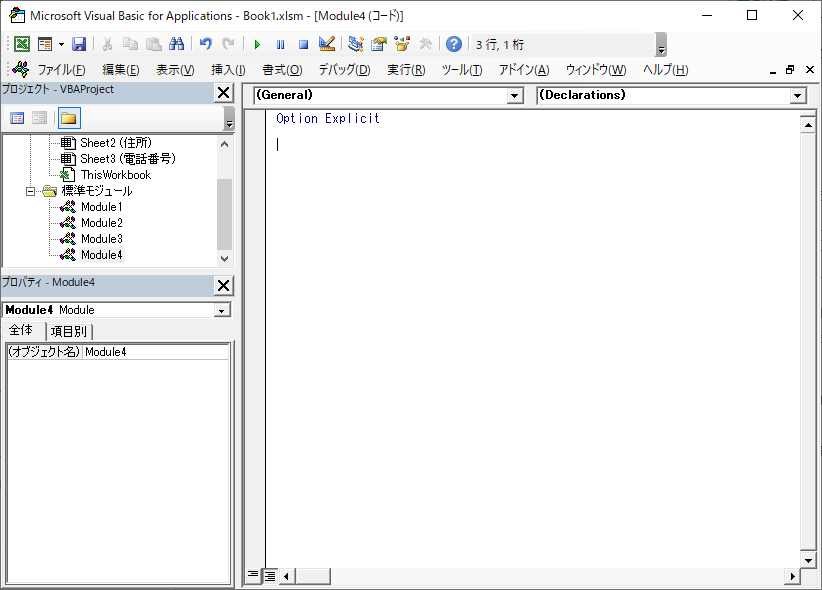Image resolution: width=822 pixels, height=590 pixels.
Task: Undo the last action
Action: click(x=206, y=44)
